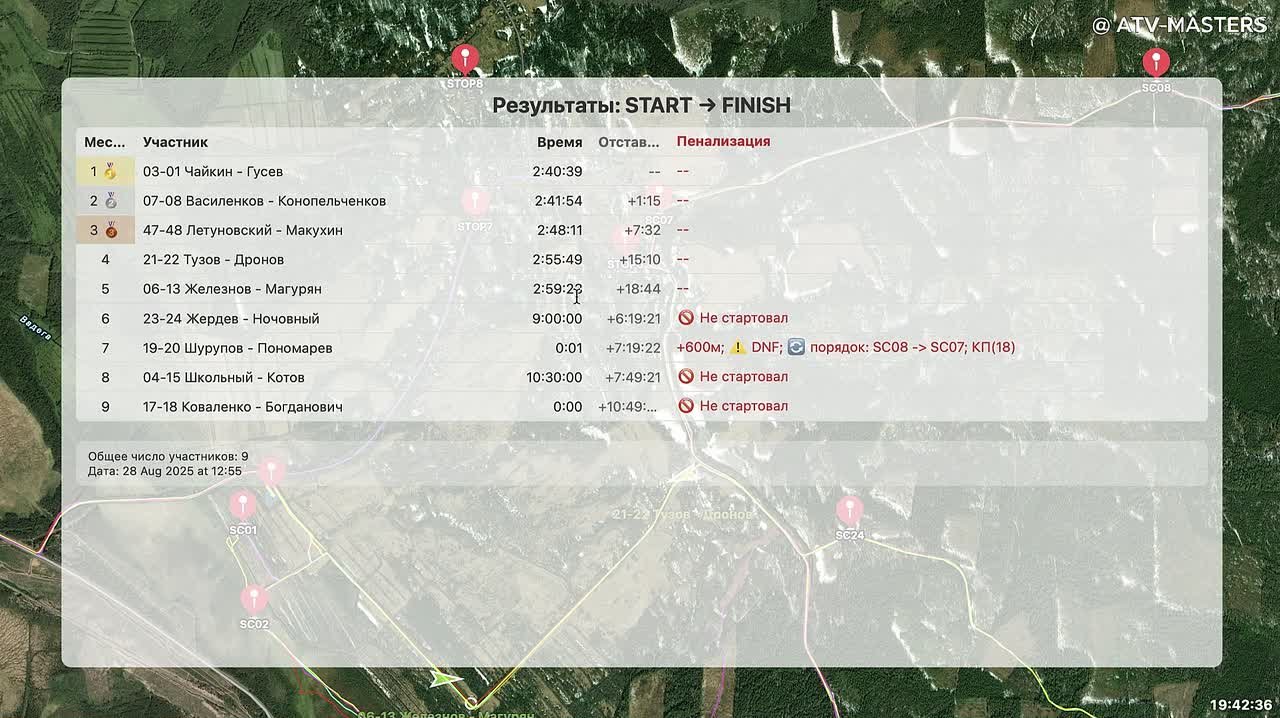Click the +600м penalty text
Image resolution: width=1280 pixels, height=718 pixels.
tap(700, 347)
